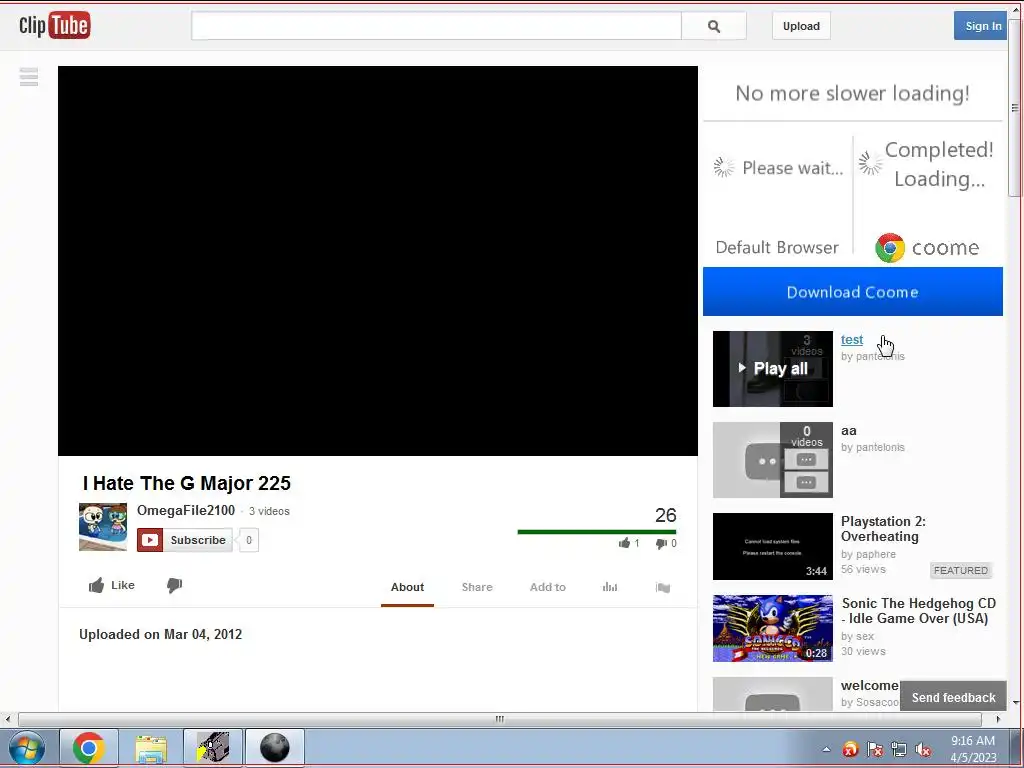Click 'by paphere' uploader name
The width and height of the screenshot is (1024, 768).
[x=868, y=554]
